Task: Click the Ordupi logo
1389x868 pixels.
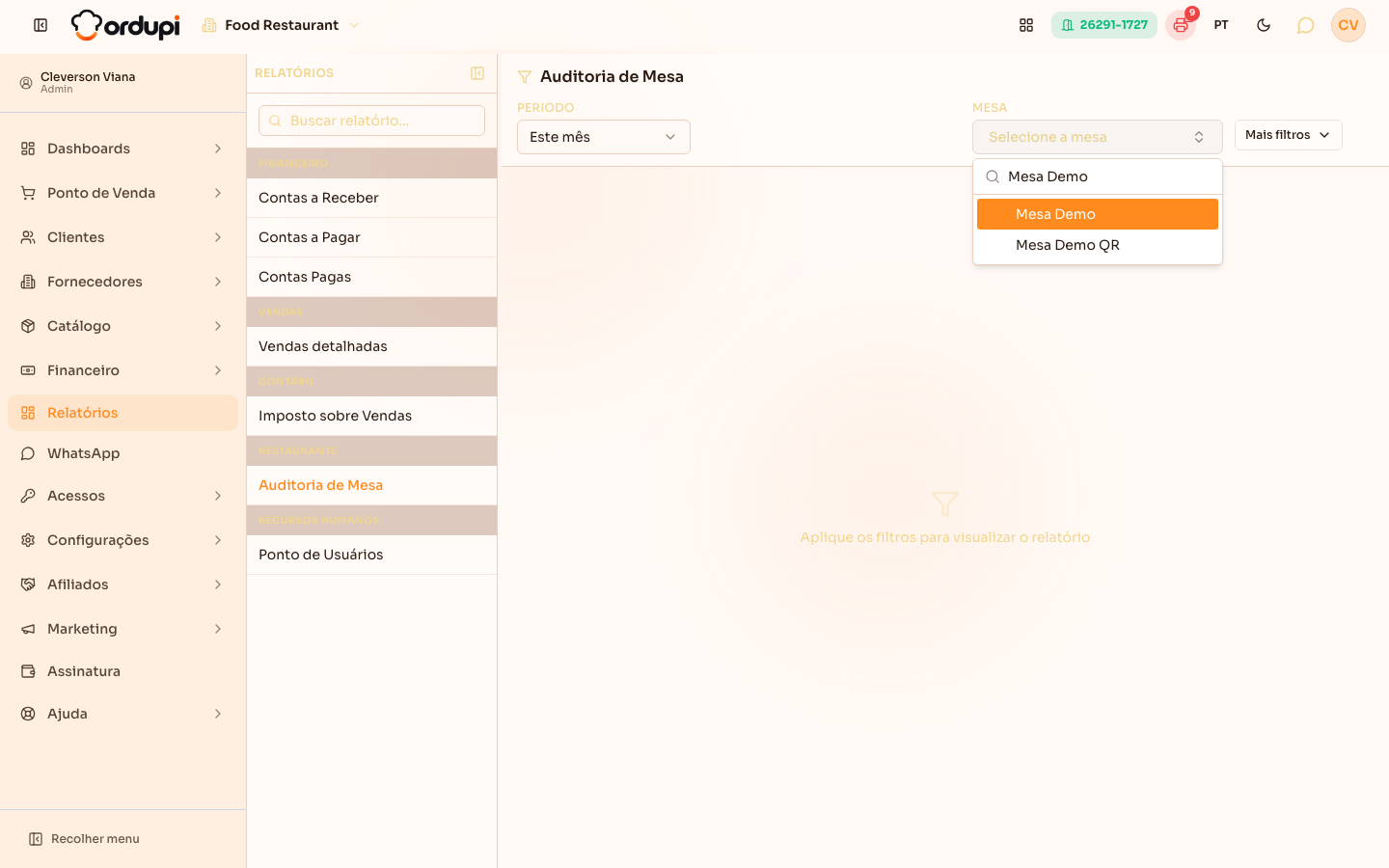Action: (125, 25)
